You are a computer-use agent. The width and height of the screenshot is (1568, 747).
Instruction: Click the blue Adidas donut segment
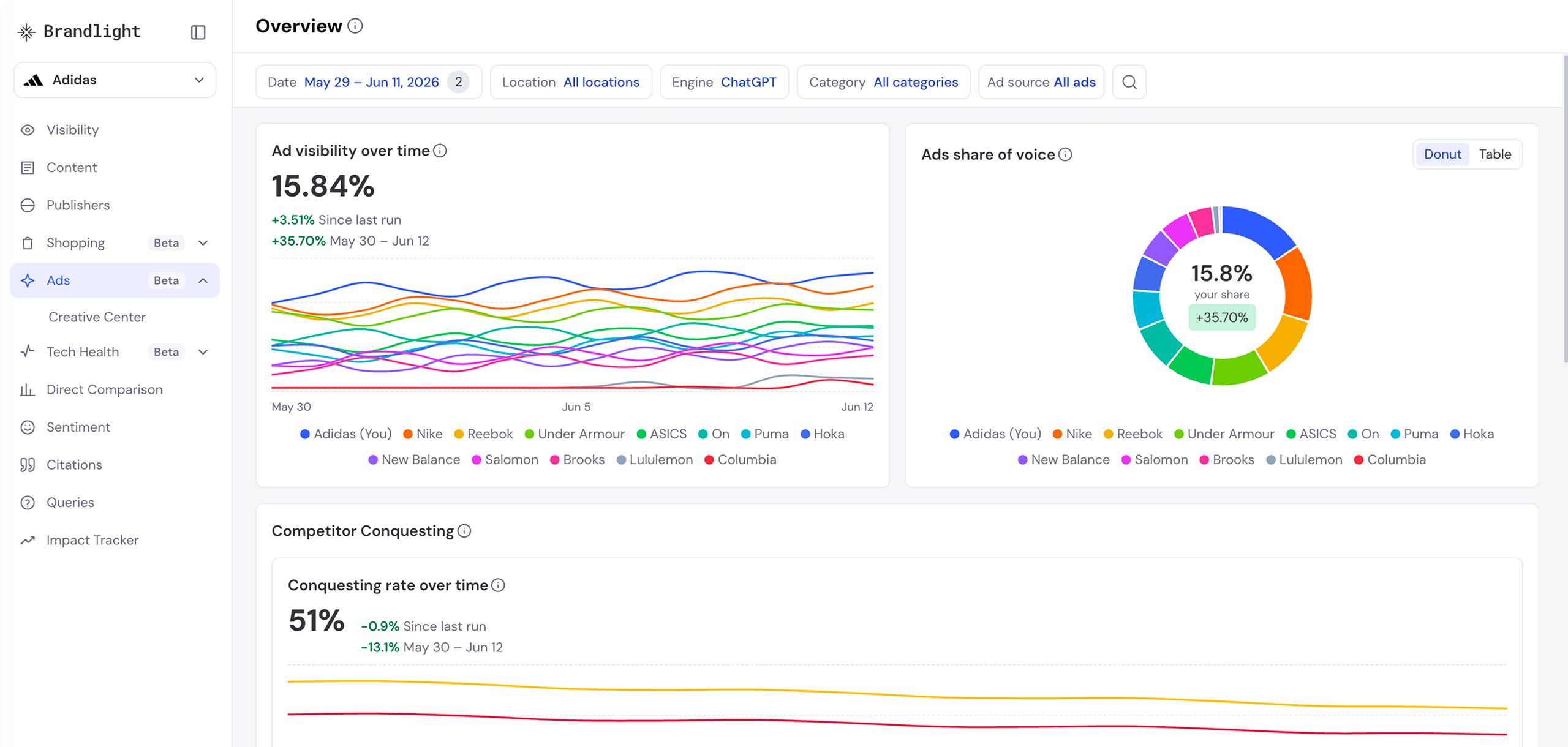click(1259, 228)
